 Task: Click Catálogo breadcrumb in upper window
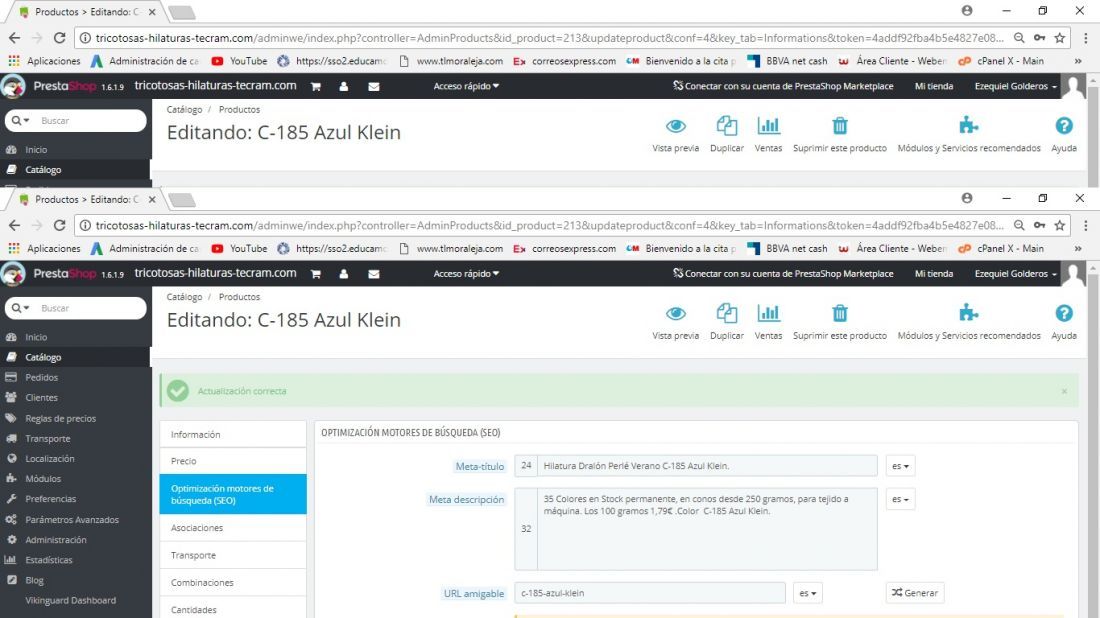pyautogui.click(x=184, y=109)
